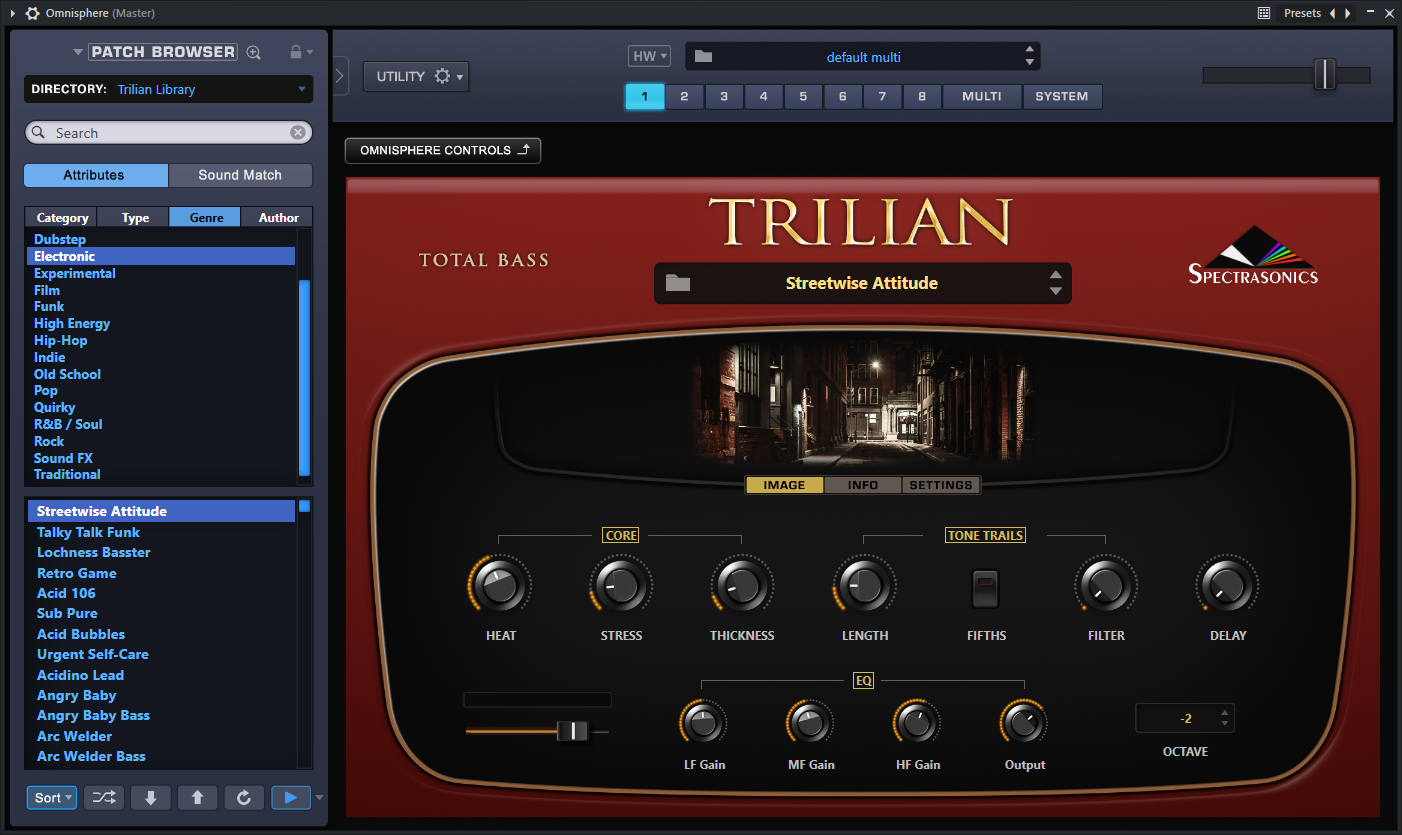
Task: Click the audition play button in the browser
Action: [x=290, y=797]
